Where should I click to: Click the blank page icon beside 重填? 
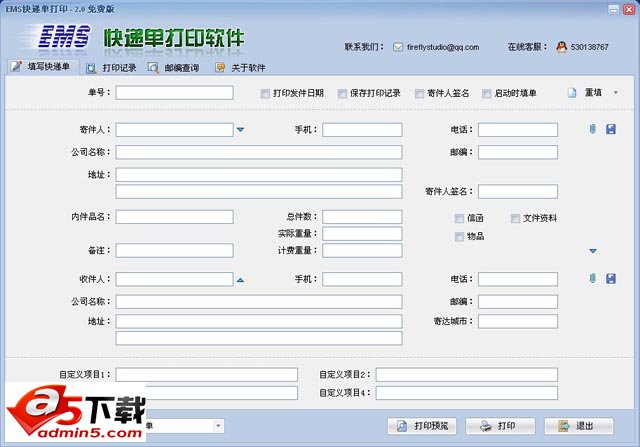tap(572, 93)
